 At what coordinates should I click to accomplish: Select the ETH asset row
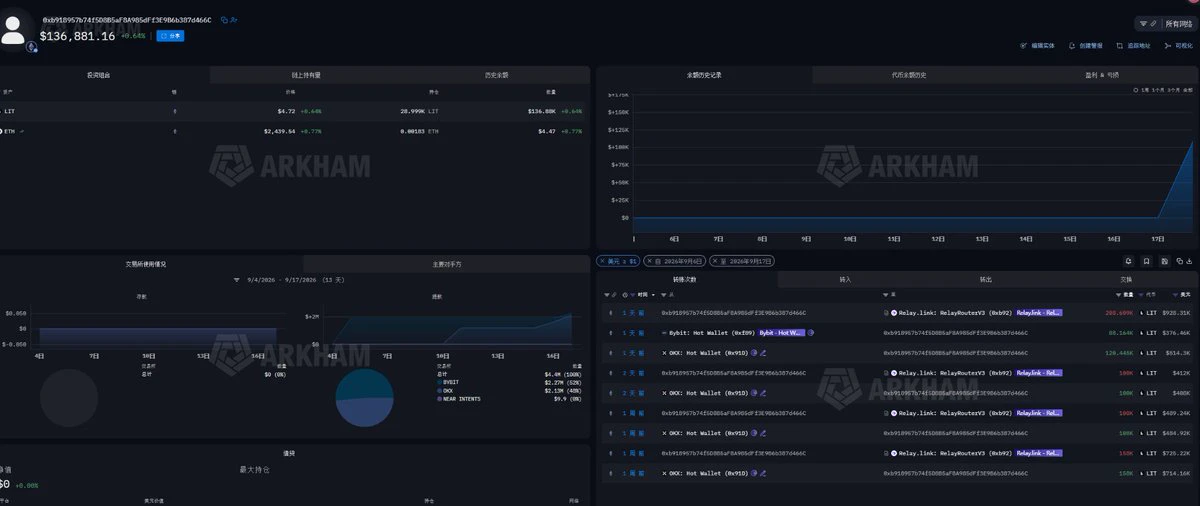[x=295, y=131]
